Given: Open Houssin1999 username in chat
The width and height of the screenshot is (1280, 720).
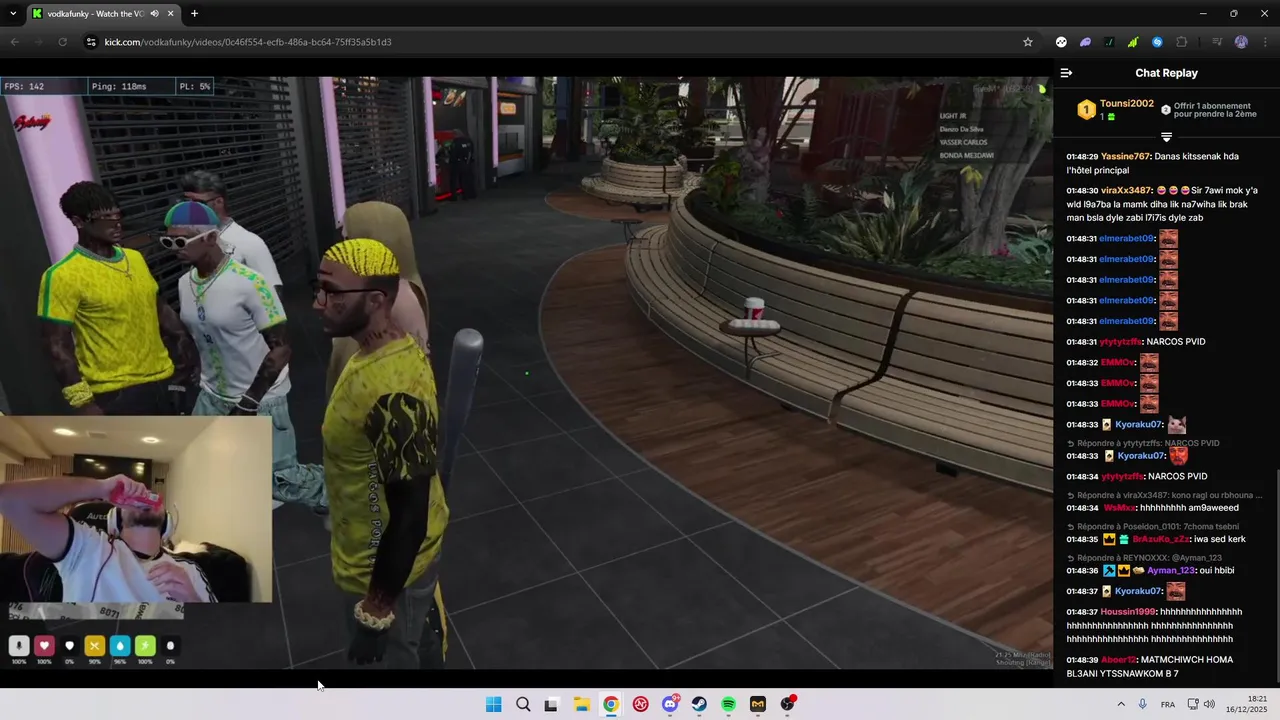Looking at the screenshot, I should (x=1127, y=612).
